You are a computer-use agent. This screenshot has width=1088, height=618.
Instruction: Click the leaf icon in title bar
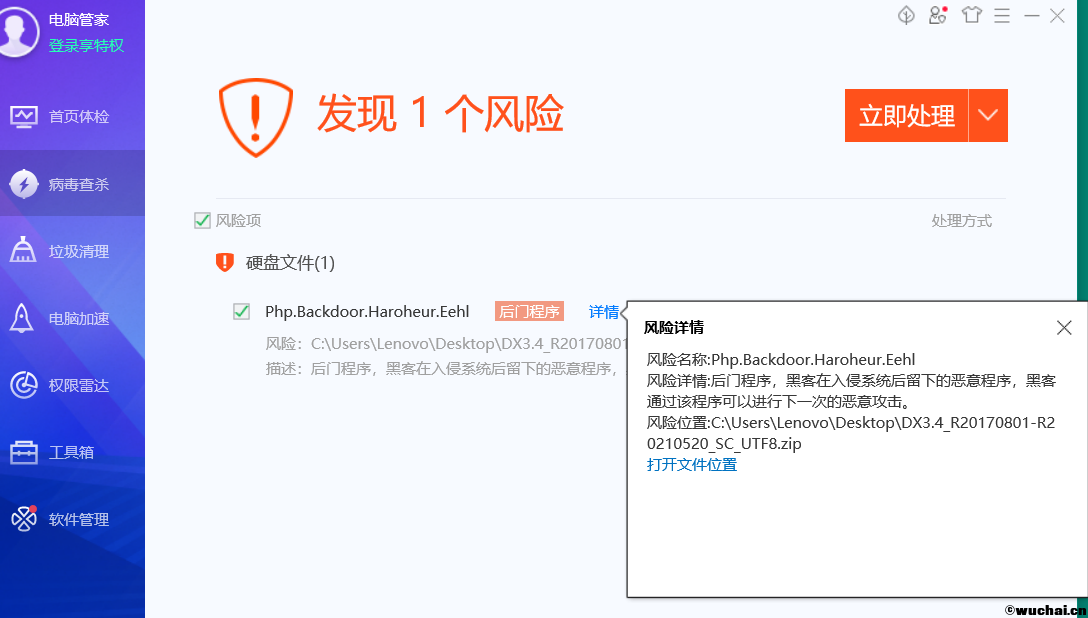pyautogui.click(x=906, y=15)
